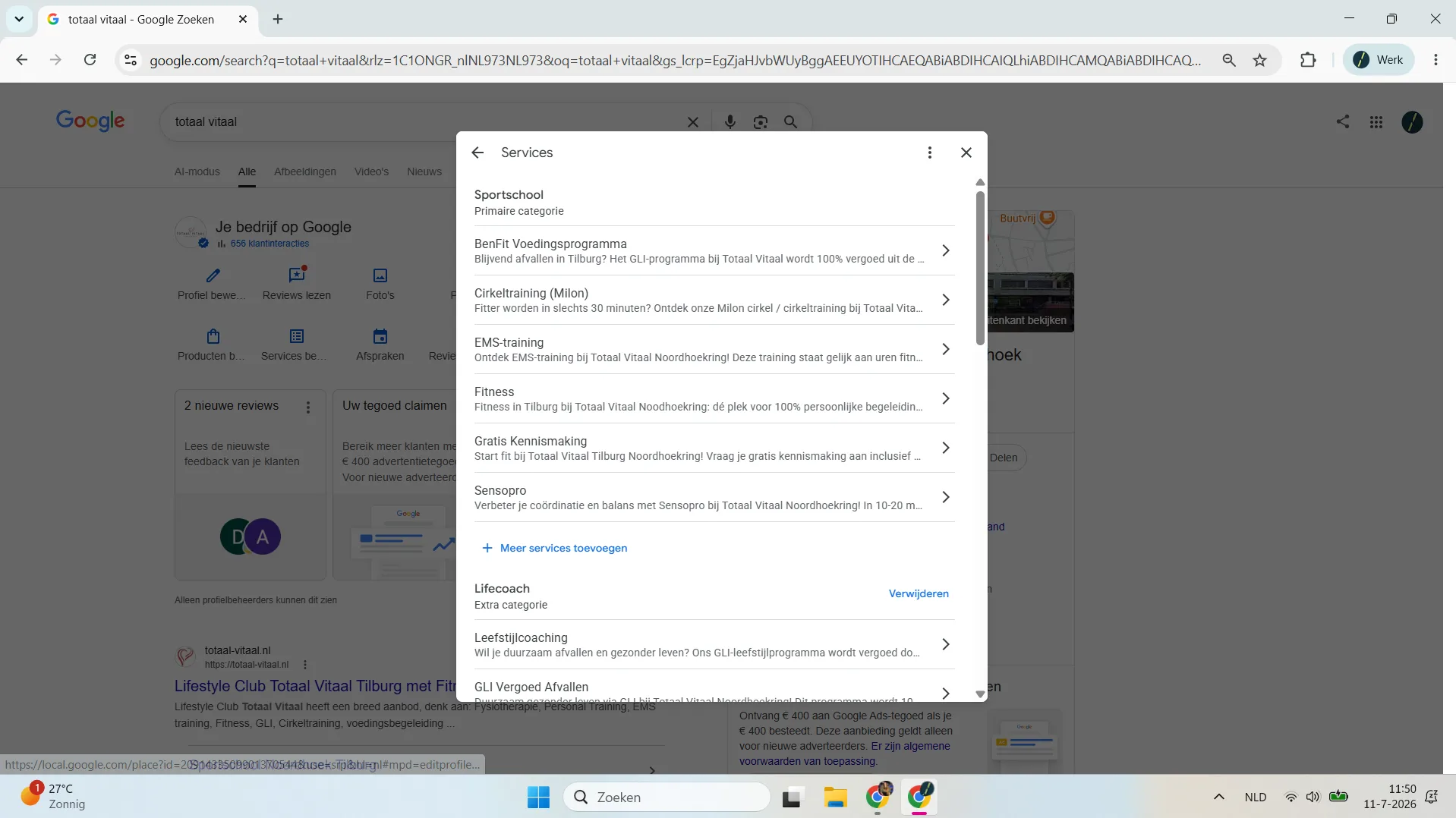Open the Services dialog three-dot menu
This screenshot has width=1456, height=818.
pyautogui.click(x=929, y=153)
